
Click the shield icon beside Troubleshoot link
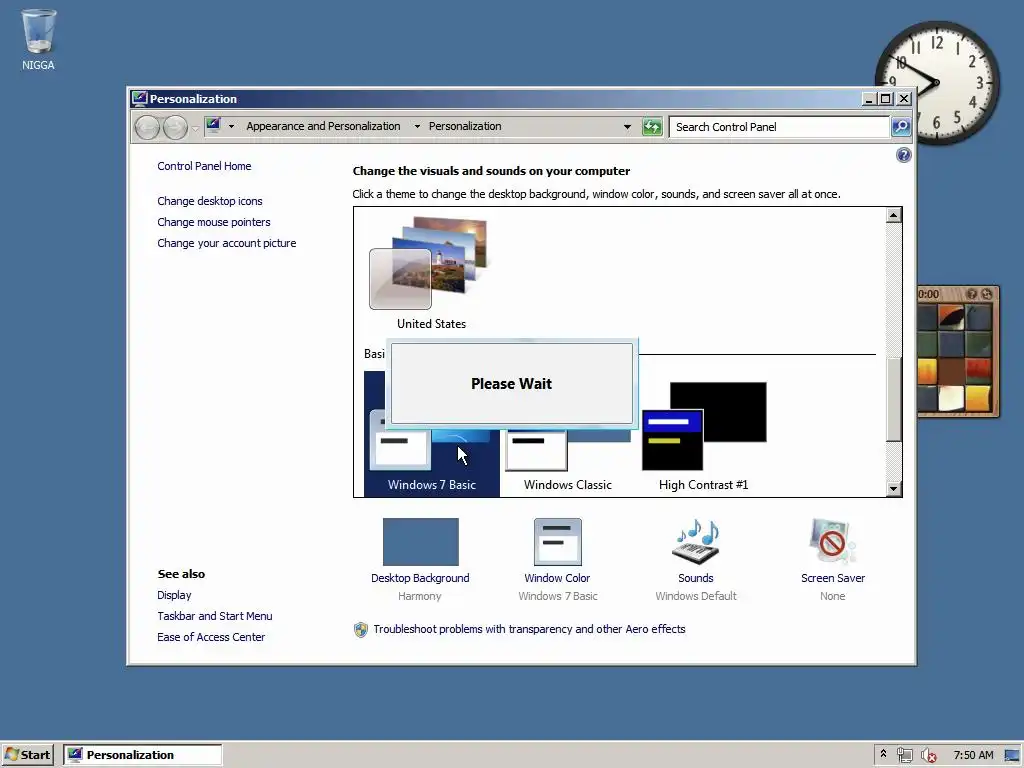360,630
